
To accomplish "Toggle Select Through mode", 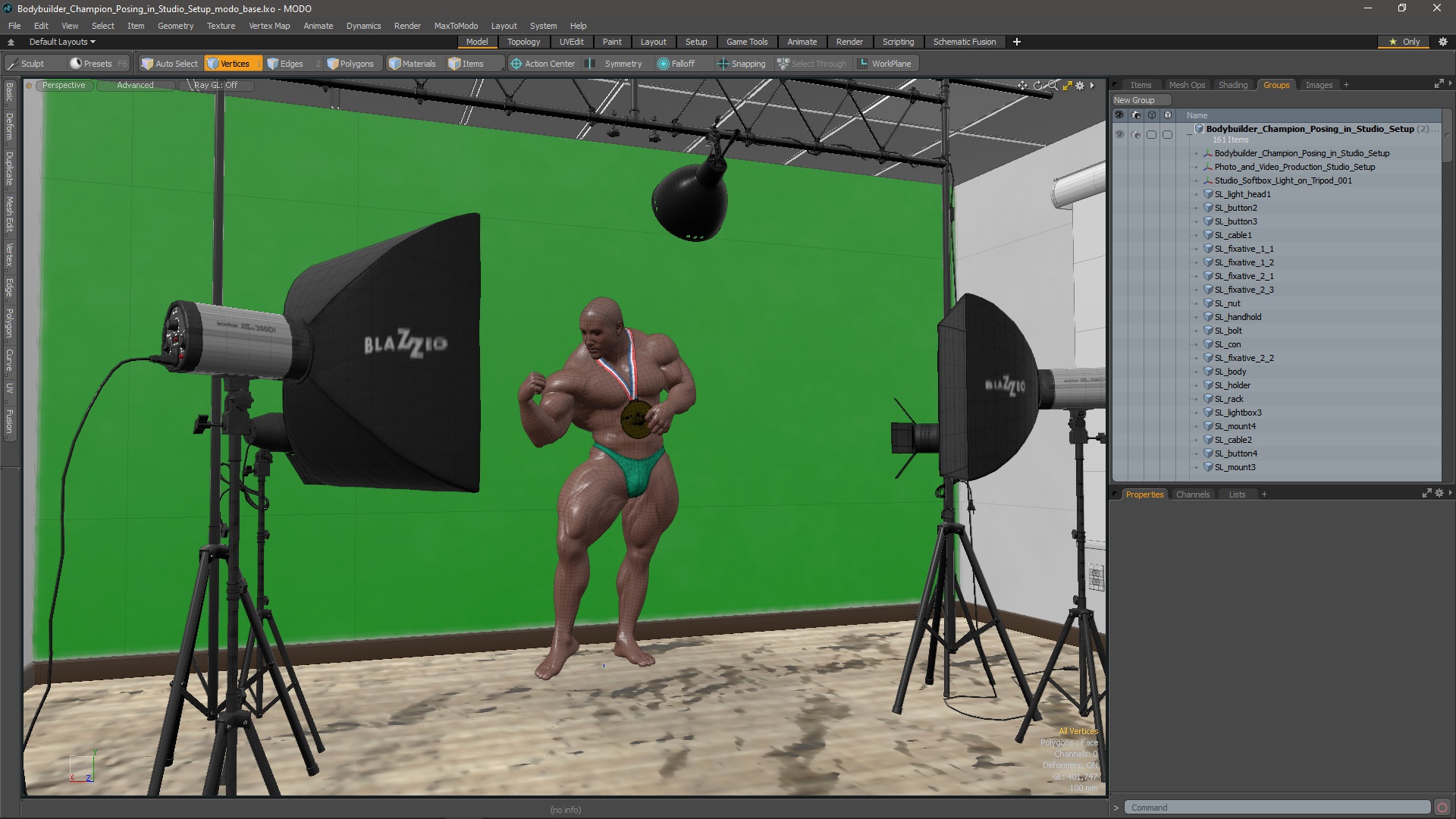I will [812, 64].
